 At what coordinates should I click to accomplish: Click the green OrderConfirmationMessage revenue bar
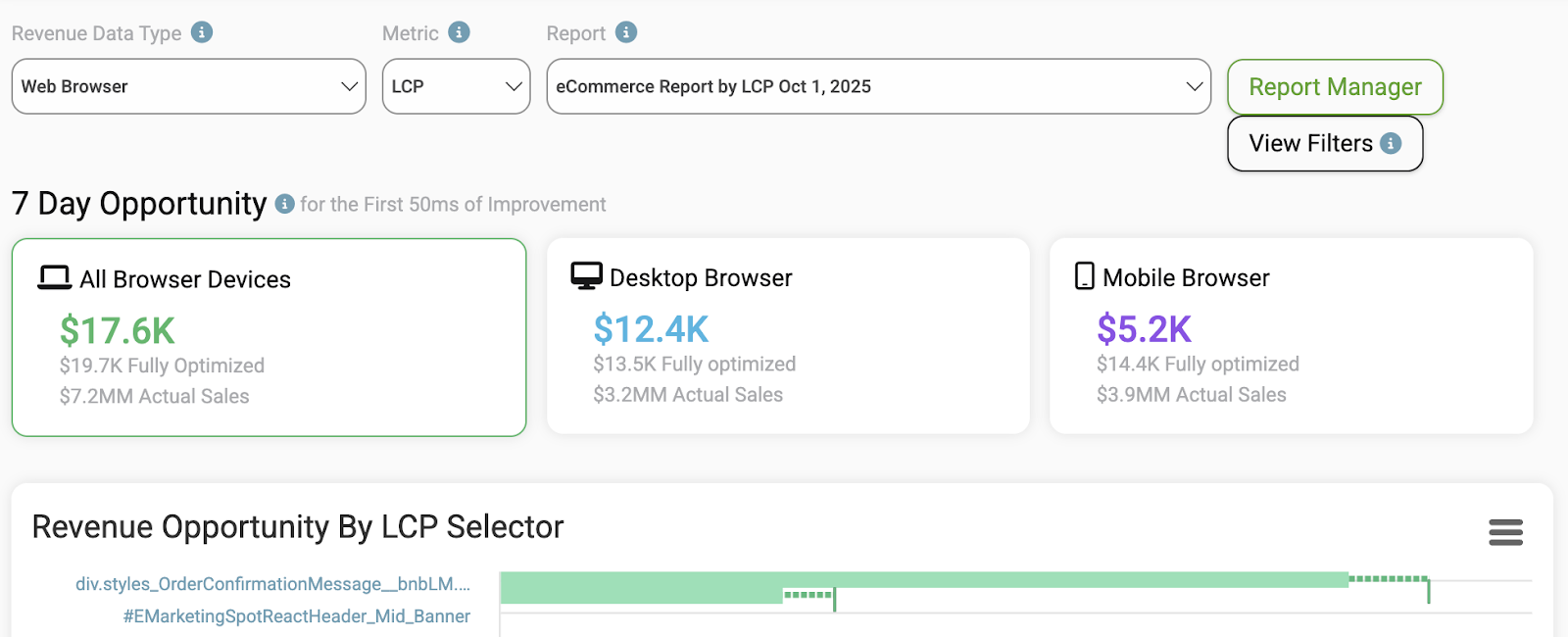pos(921,580)
